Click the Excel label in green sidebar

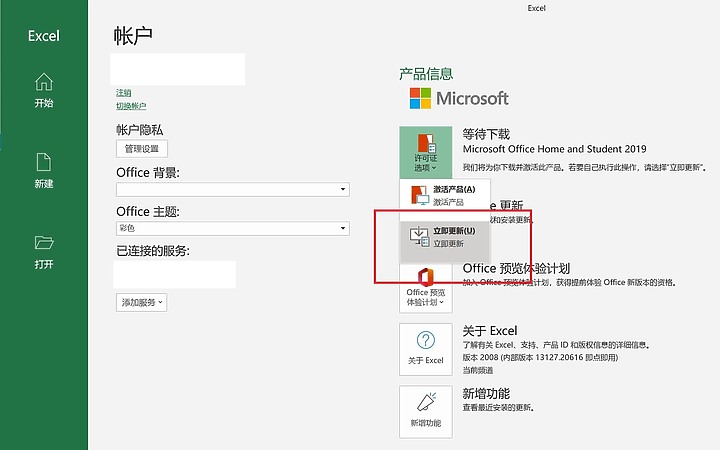44,36
